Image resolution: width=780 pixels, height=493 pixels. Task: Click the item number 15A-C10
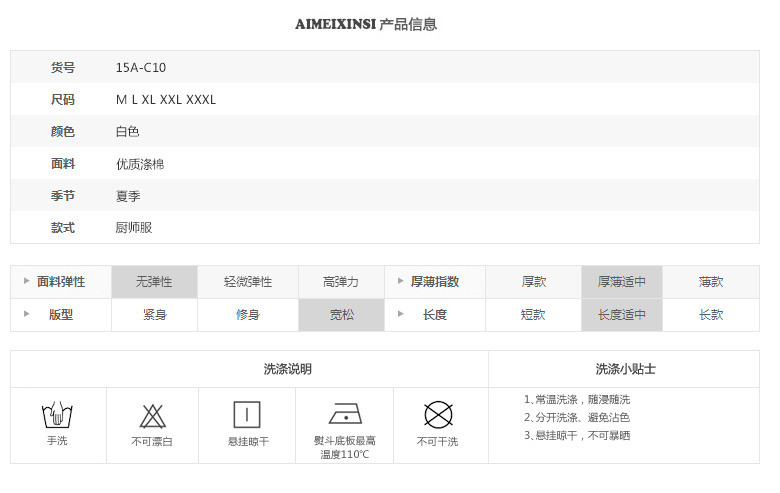(141, 67)
